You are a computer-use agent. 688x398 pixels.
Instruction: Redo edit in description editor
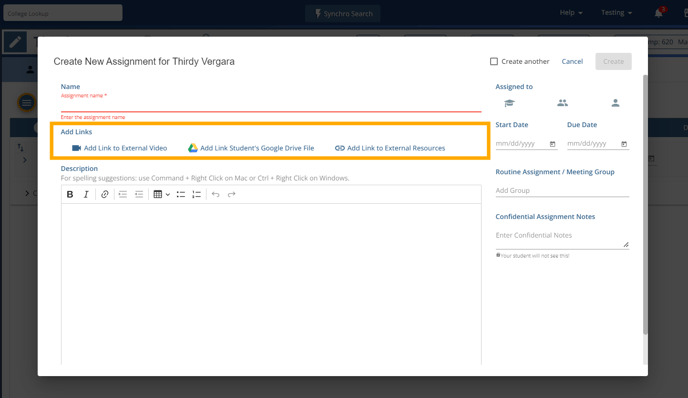pyautogui.click(x=232, y=194)
